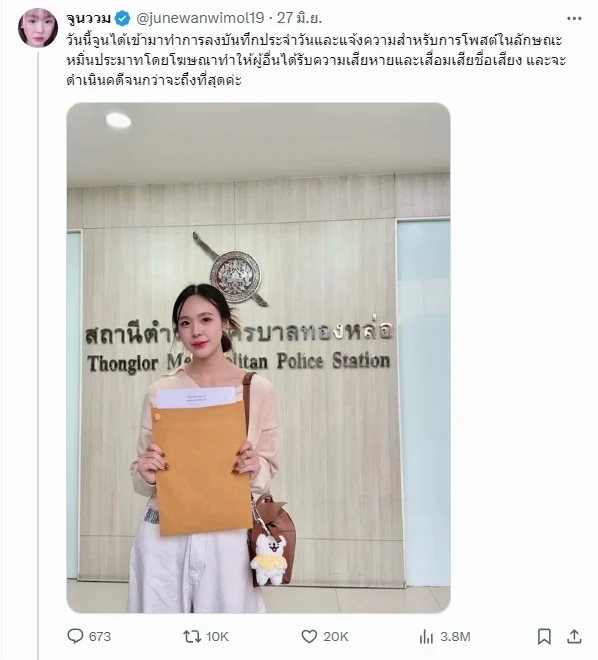The image size is (598, 660).
Task: Click the brown envelope in the photo
Action: (x=202, y=467)
